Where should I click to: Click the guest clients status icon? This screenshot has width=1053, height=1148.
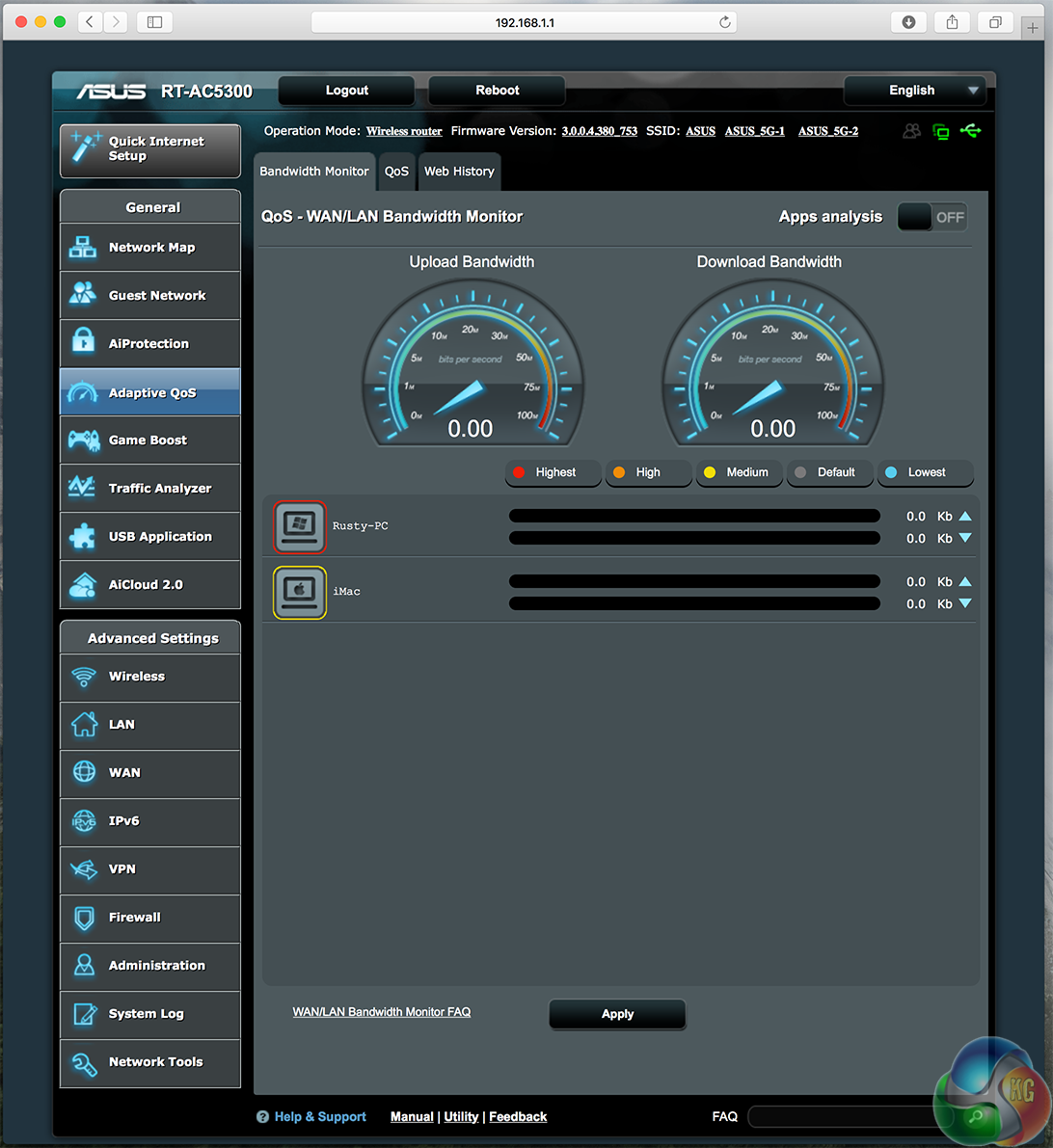click(911, 131)
